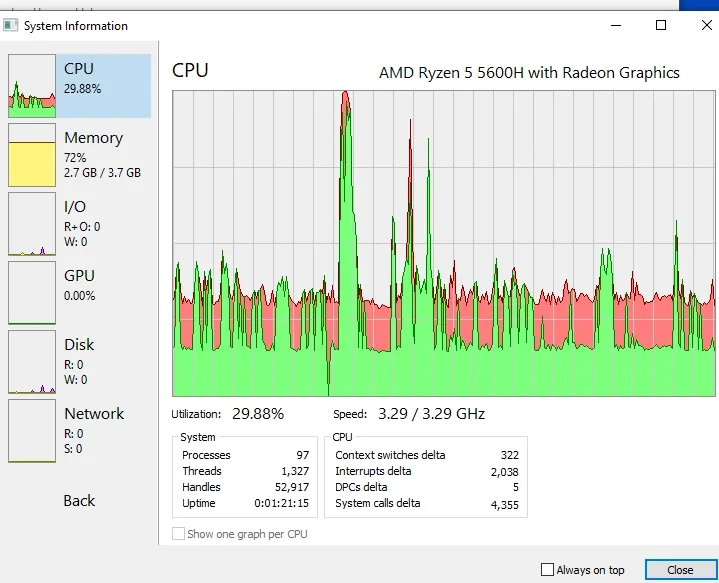The height and width of the screenshot is (583, 719).
Task: Click AMD Ryzen 5 5600H processor name
Action: (x=529, y=73)
